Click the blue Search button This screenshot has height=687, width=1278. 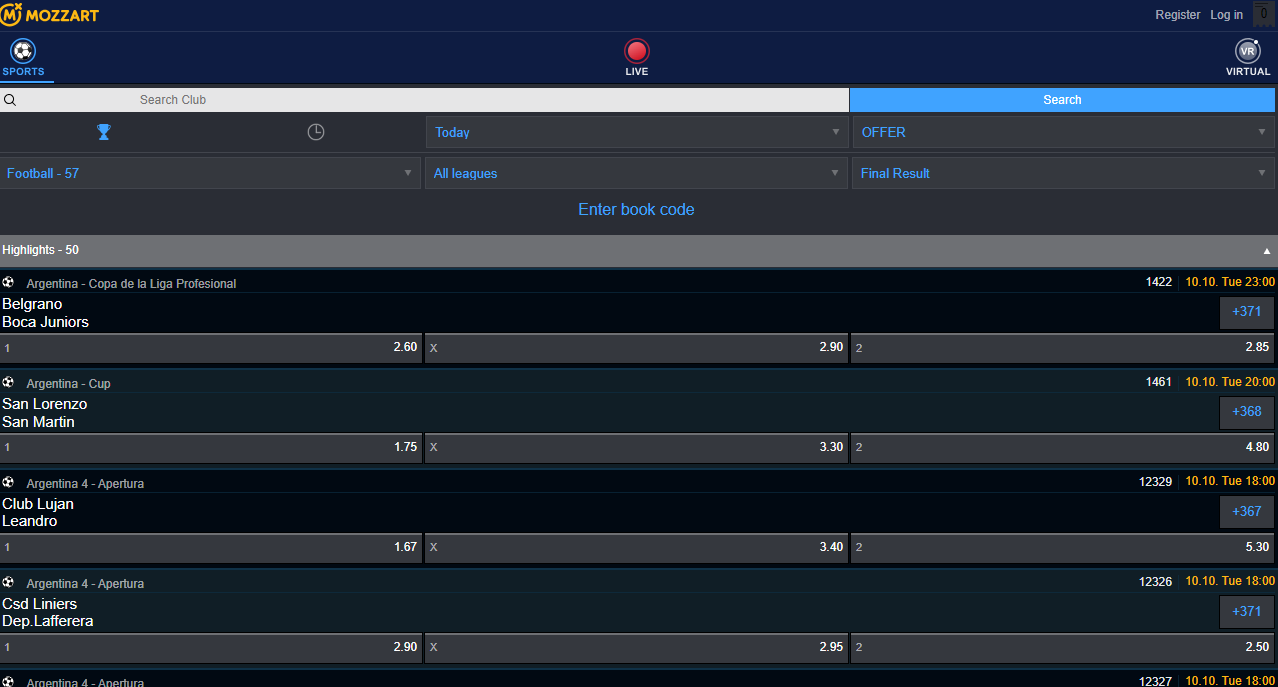click(1062, 100)
